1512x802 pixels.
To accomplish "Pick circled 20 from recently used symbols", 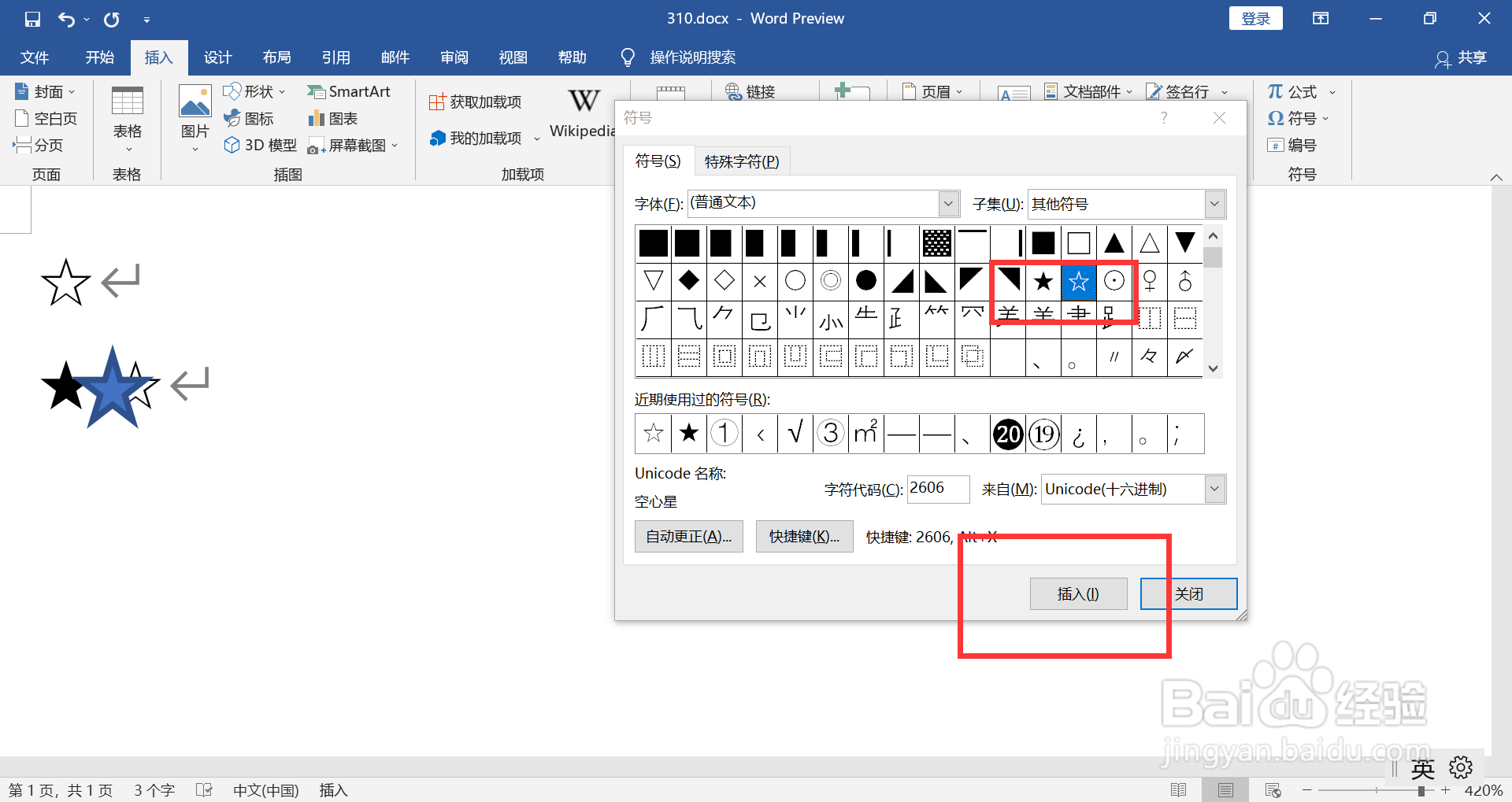I will [1008, 434].
